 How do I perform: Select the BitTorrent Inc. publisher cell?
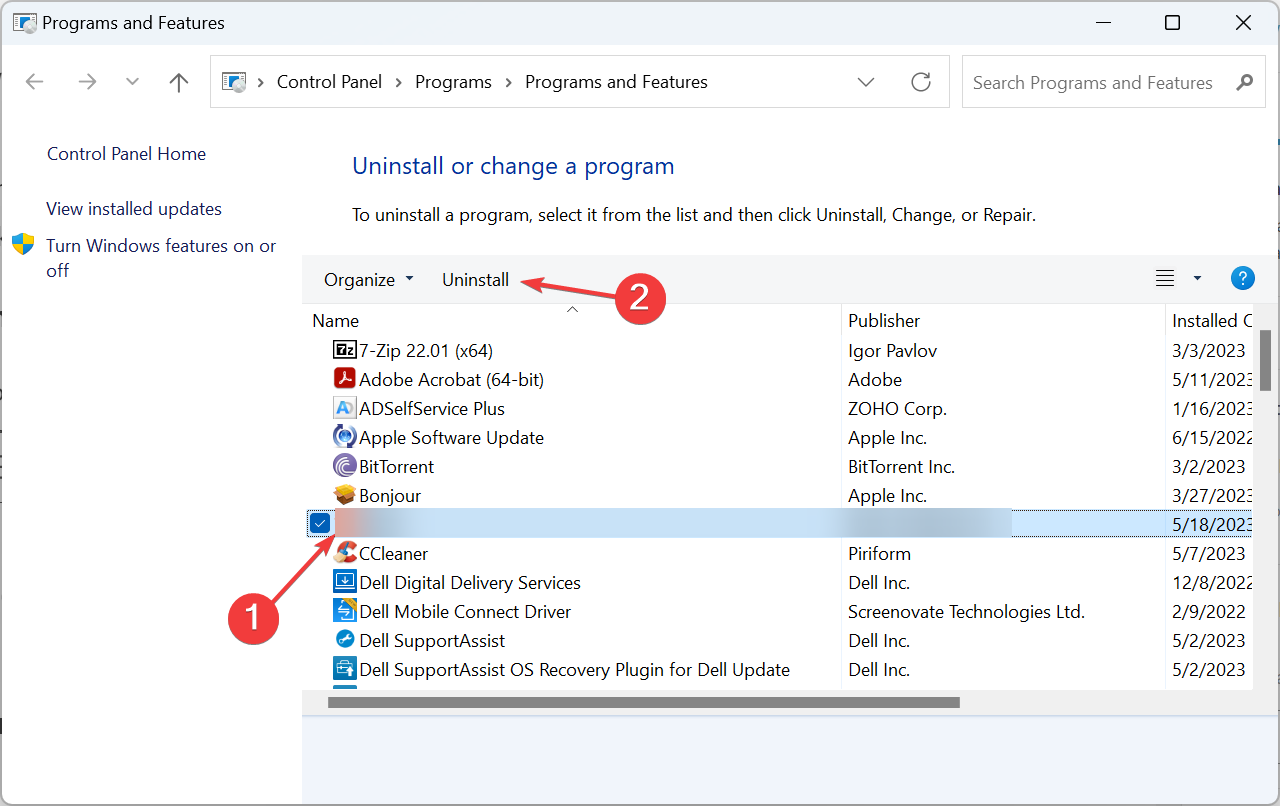click(x=901, y=466)
